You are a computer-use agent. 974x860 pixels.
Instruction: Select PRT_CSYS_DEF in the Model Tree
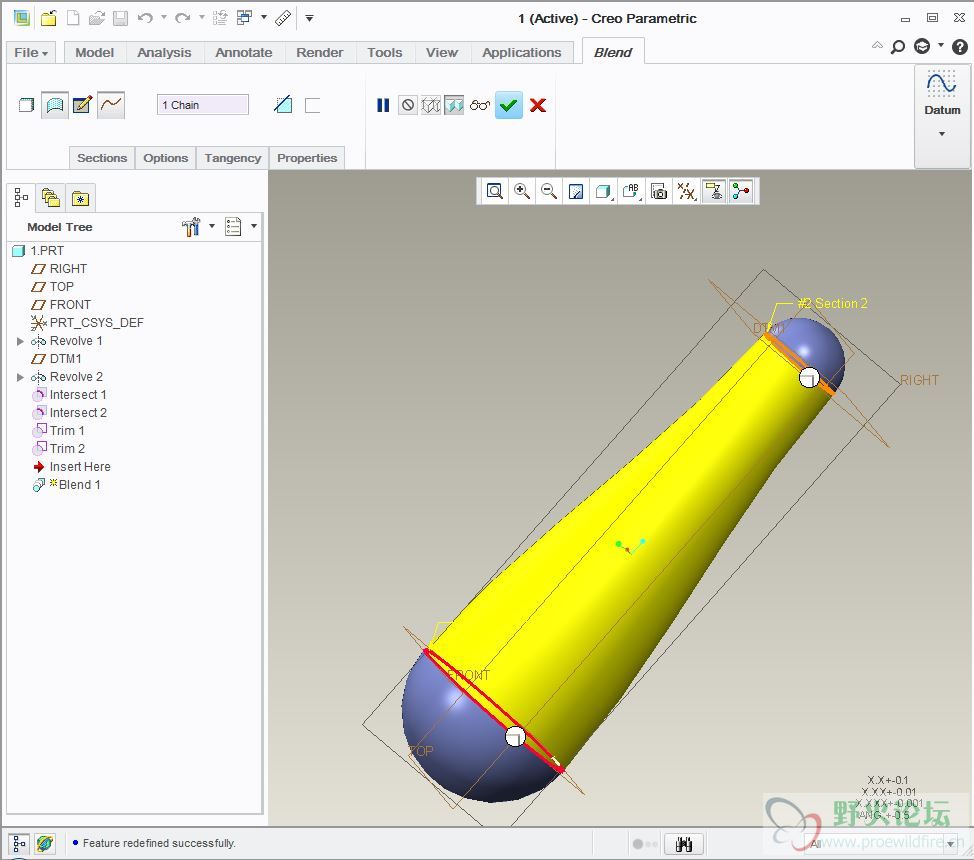[88, 323]
